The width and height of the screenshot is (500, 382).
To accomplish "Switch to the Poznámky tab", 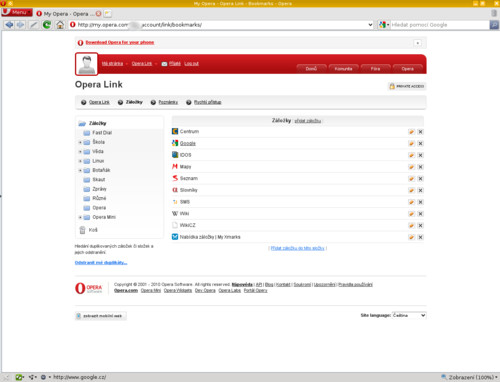I will coord(168,102).
